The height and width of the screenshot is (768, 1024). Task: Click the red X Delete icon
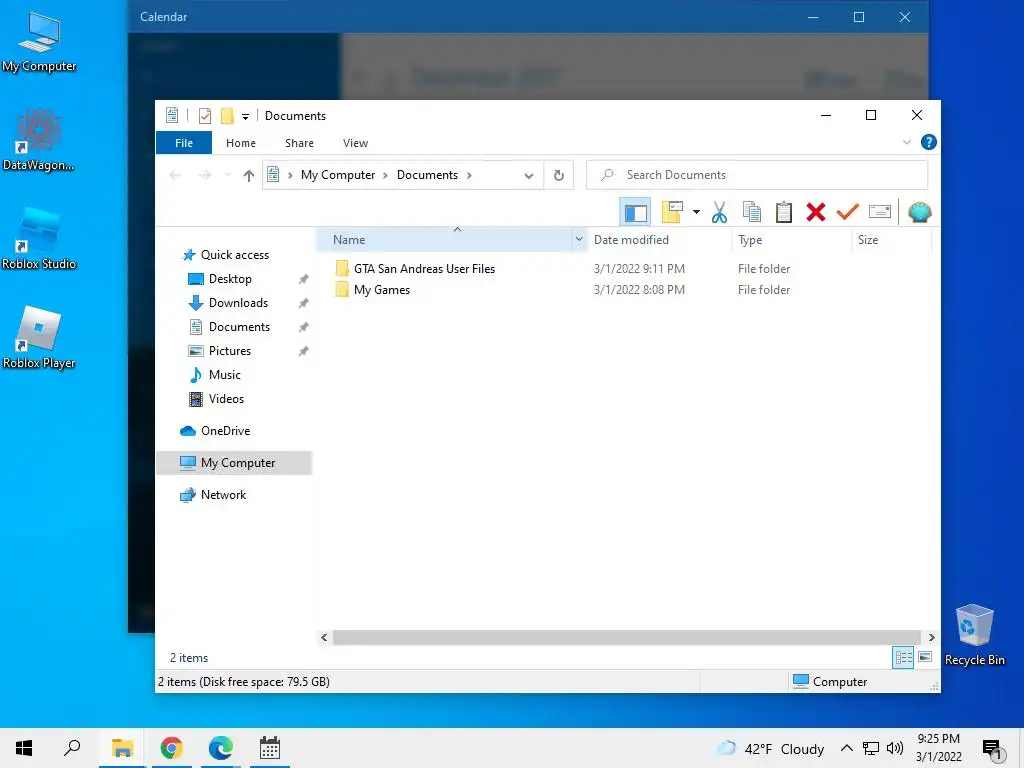point(816,212)
